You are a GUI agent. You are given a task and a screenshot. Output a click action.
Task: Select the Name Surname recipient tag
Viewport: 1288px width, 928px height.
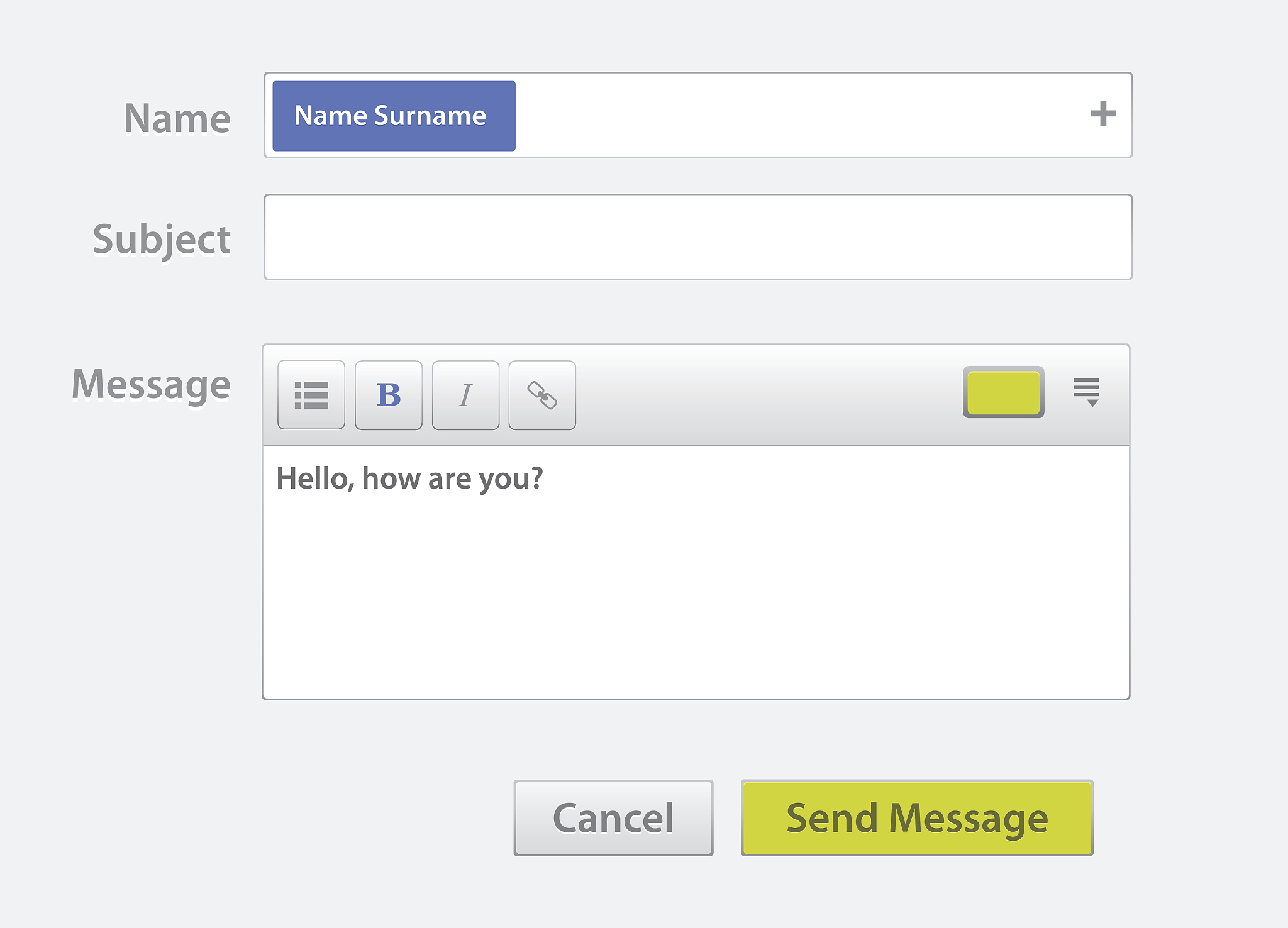(x=394, y=116)
